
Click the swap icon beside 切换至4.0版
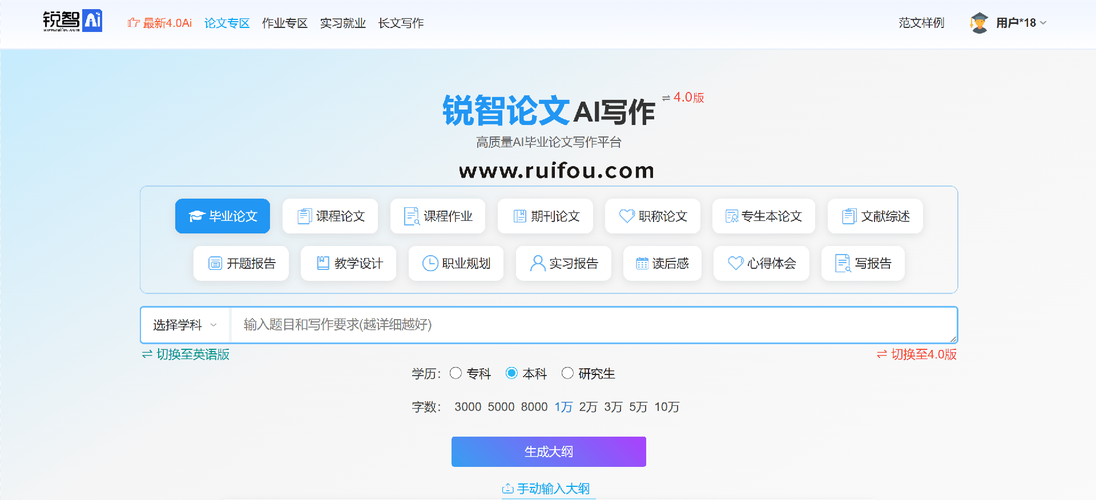(881, 355)
